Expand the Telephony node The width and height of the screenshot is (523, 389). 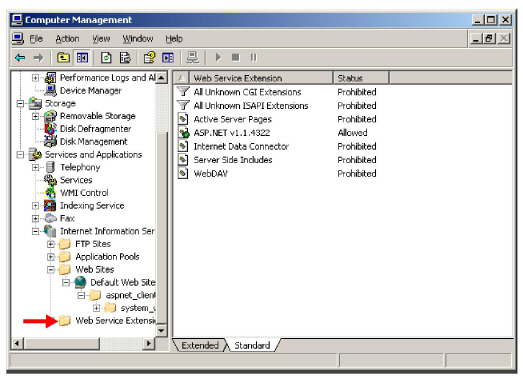(x=35, y=167)
